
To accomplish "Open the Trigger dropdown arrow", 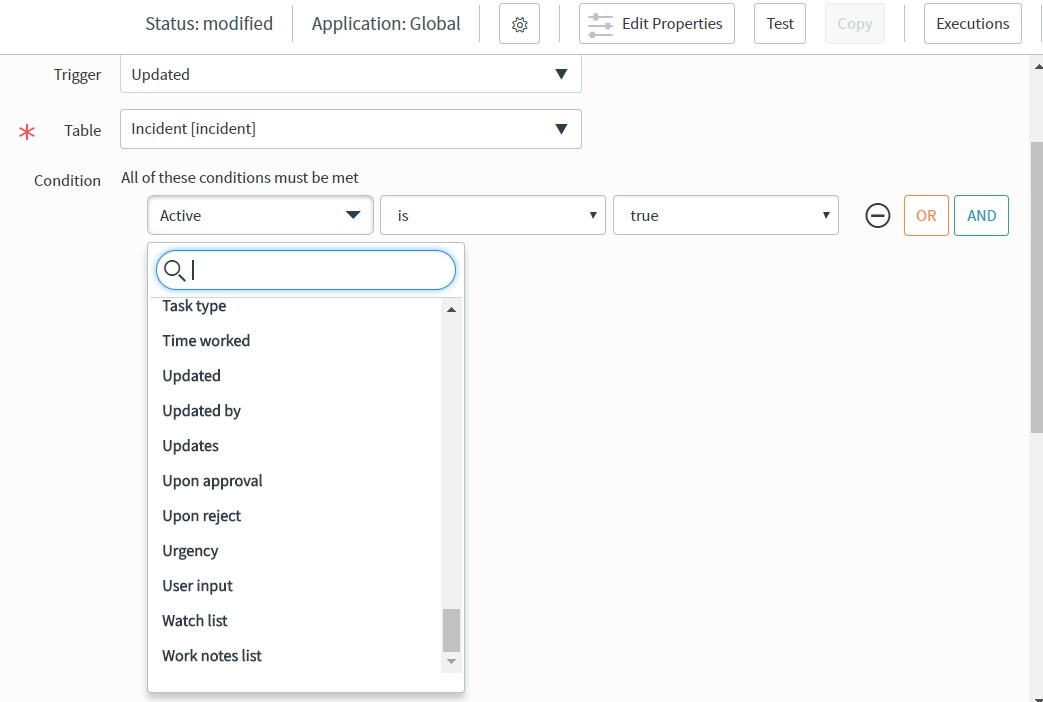I will point(561,74).
